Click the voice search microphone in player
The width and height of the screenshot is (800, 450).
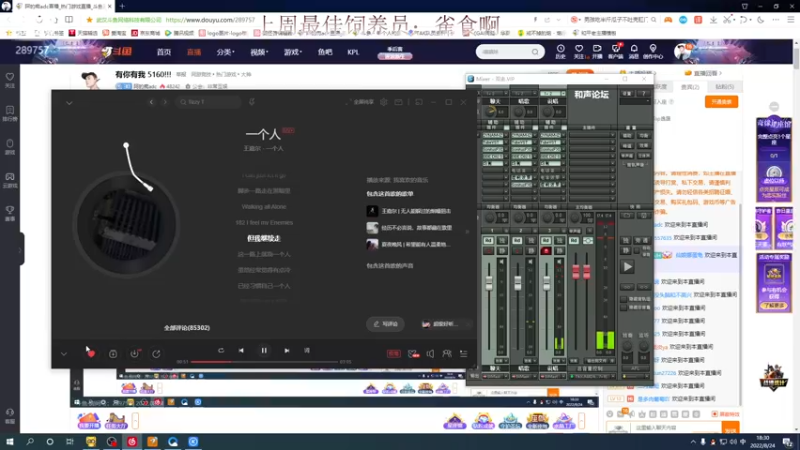[252, 102]
